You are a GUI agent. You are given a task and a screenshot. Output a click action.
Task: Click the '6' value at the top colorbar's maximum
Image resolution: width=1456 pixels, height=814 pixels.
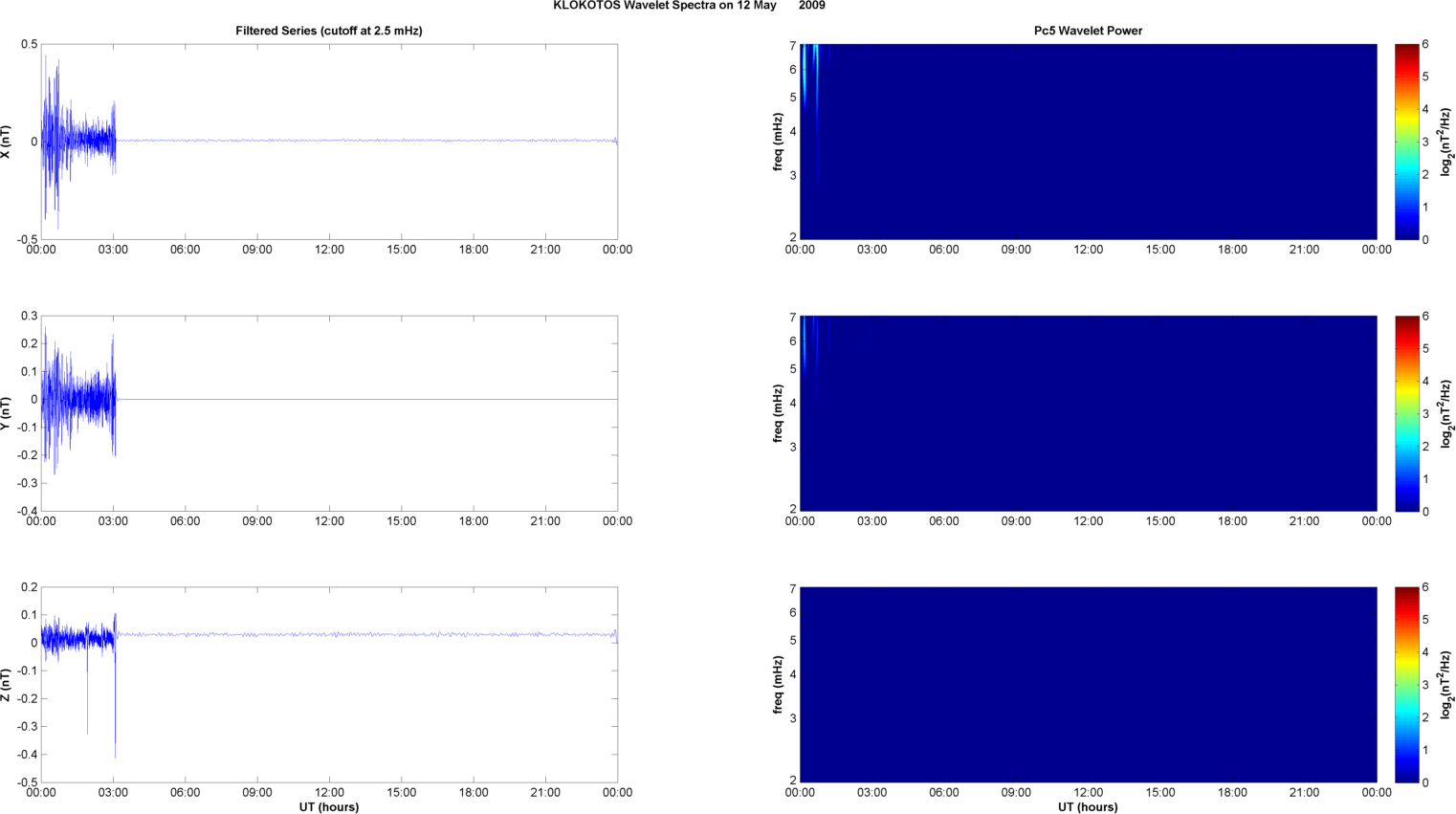[x=1425, y=44]
